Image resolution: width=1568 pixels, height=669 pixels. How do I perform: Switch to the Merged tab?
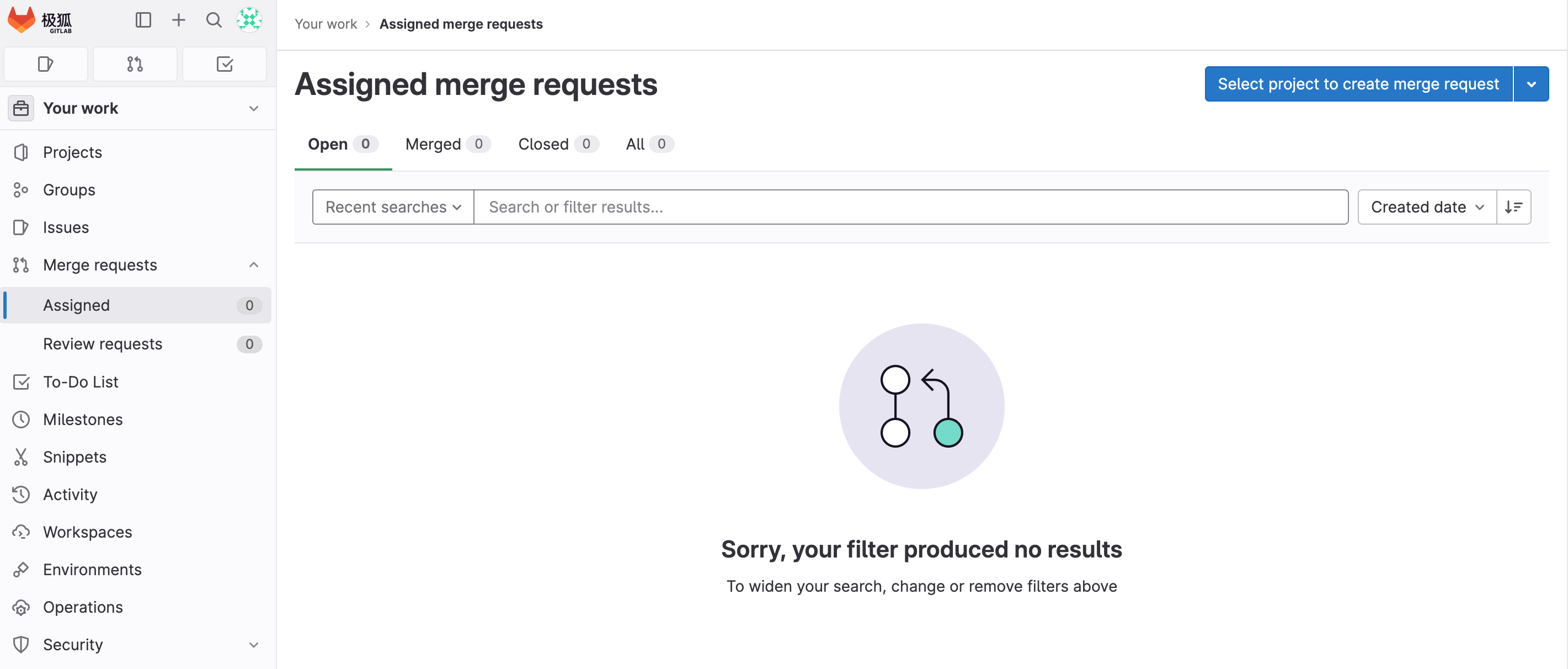point(447,144)
